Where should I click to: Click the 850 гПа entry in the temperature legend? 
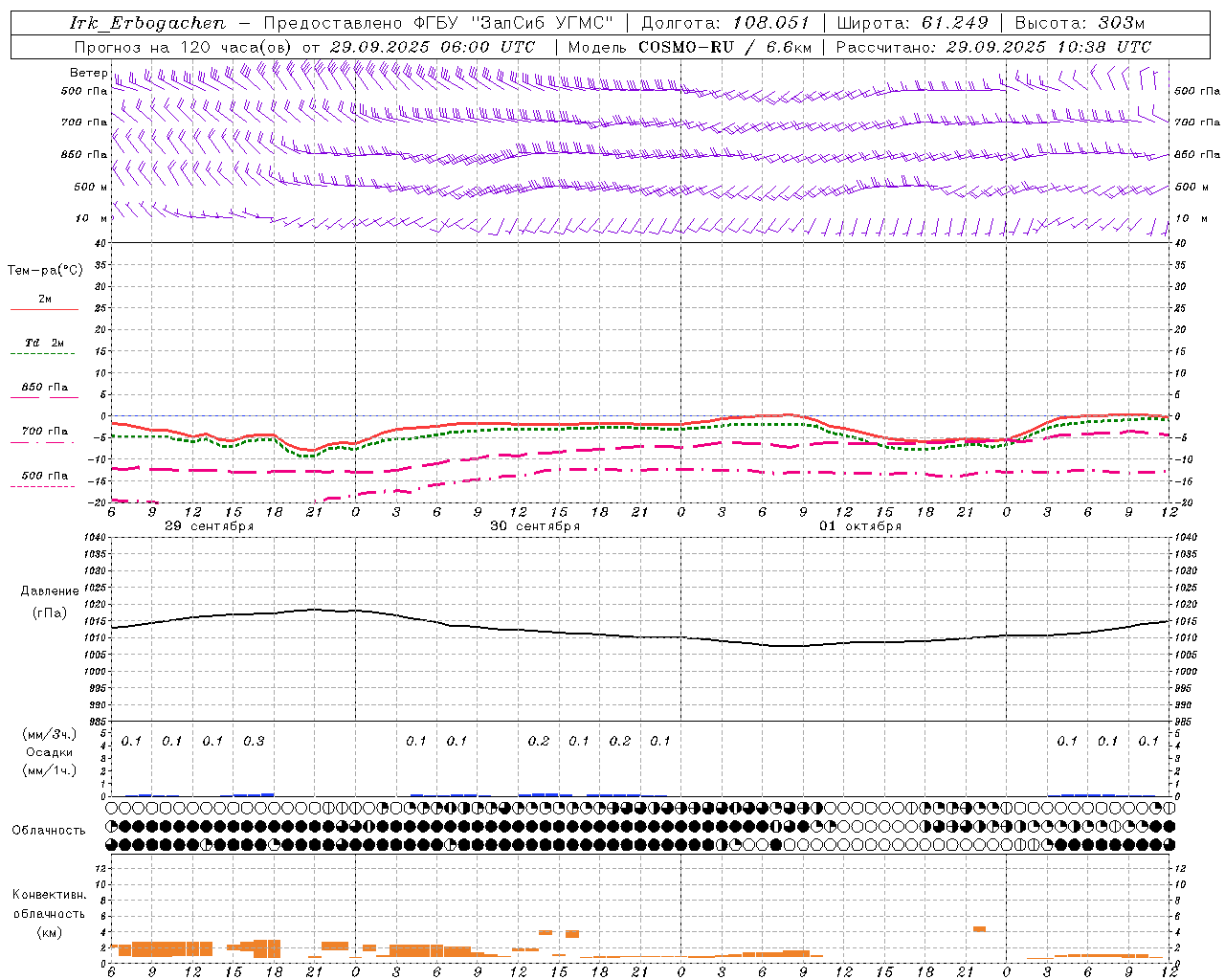[x=45, y=388]
